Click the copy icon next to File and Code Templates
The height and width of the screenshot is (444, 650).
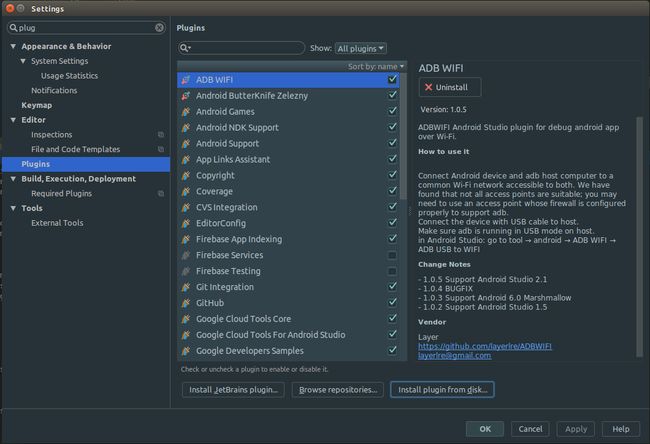[x=161, y=149]
